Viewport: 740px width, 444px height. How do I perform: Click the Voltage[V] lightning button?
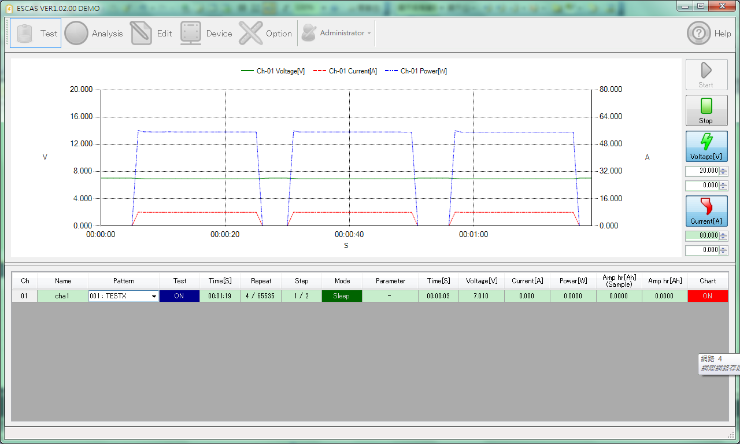pos(705,146)
